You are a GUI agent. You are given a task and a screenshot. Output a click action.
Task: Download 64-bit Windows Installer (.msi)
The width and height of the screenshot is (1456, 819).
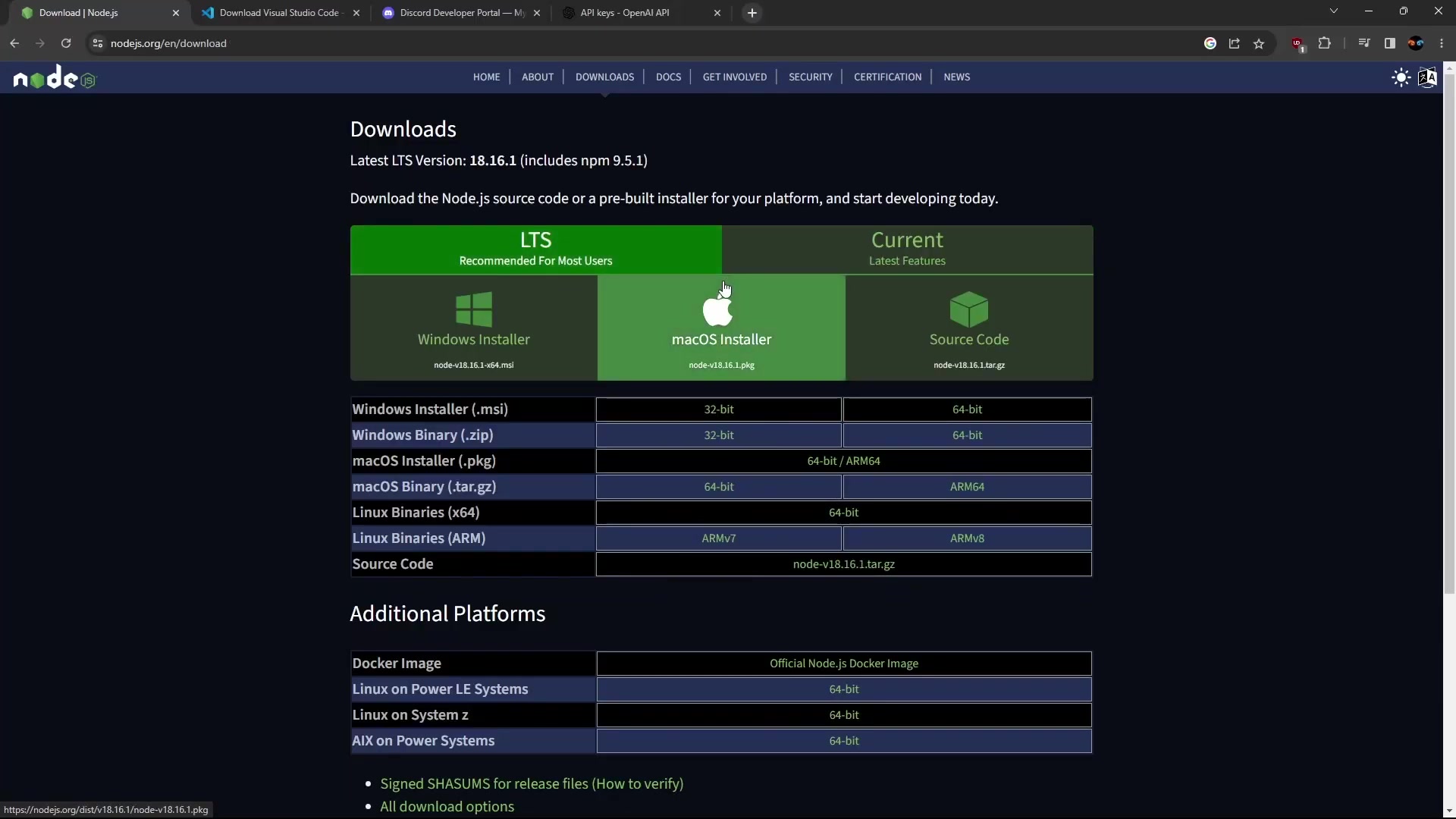967,409
